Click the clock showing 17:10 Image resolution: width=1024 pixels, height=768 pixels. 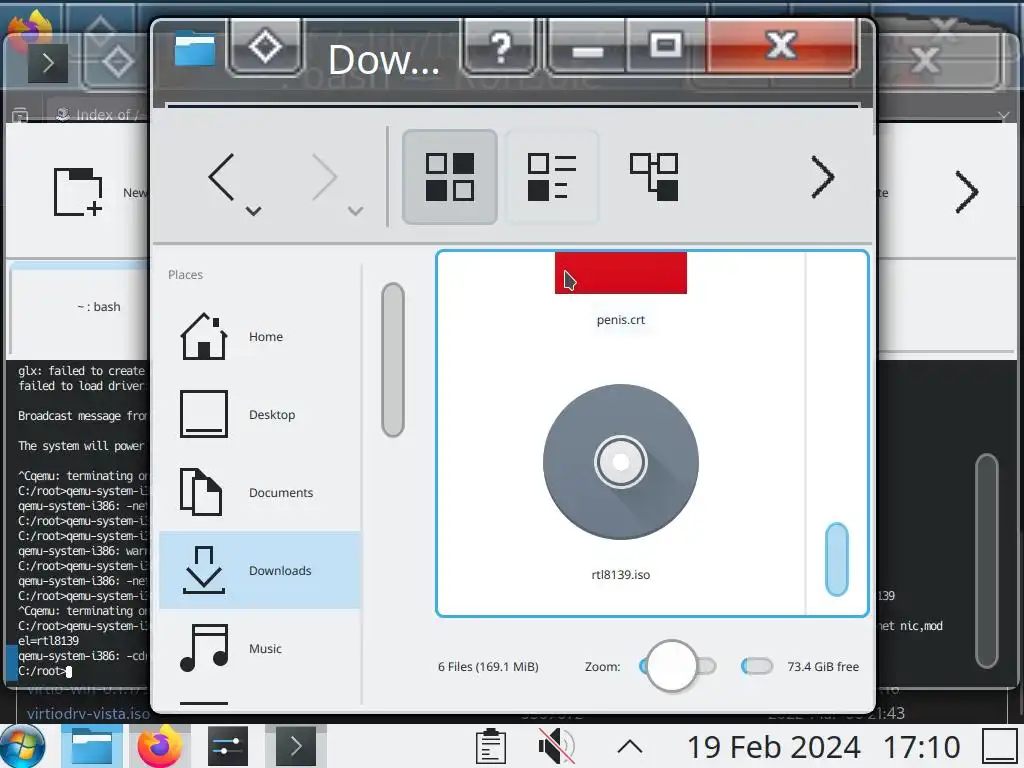(x=921, y=746)
